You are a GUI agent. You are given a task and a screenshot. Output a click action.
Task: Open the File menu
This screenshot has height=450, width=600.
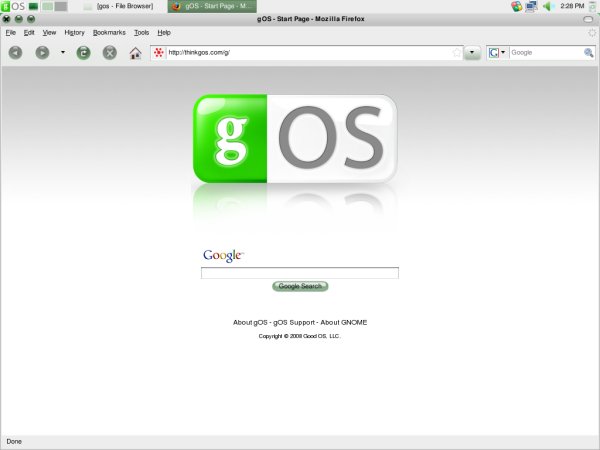[11, 33]
